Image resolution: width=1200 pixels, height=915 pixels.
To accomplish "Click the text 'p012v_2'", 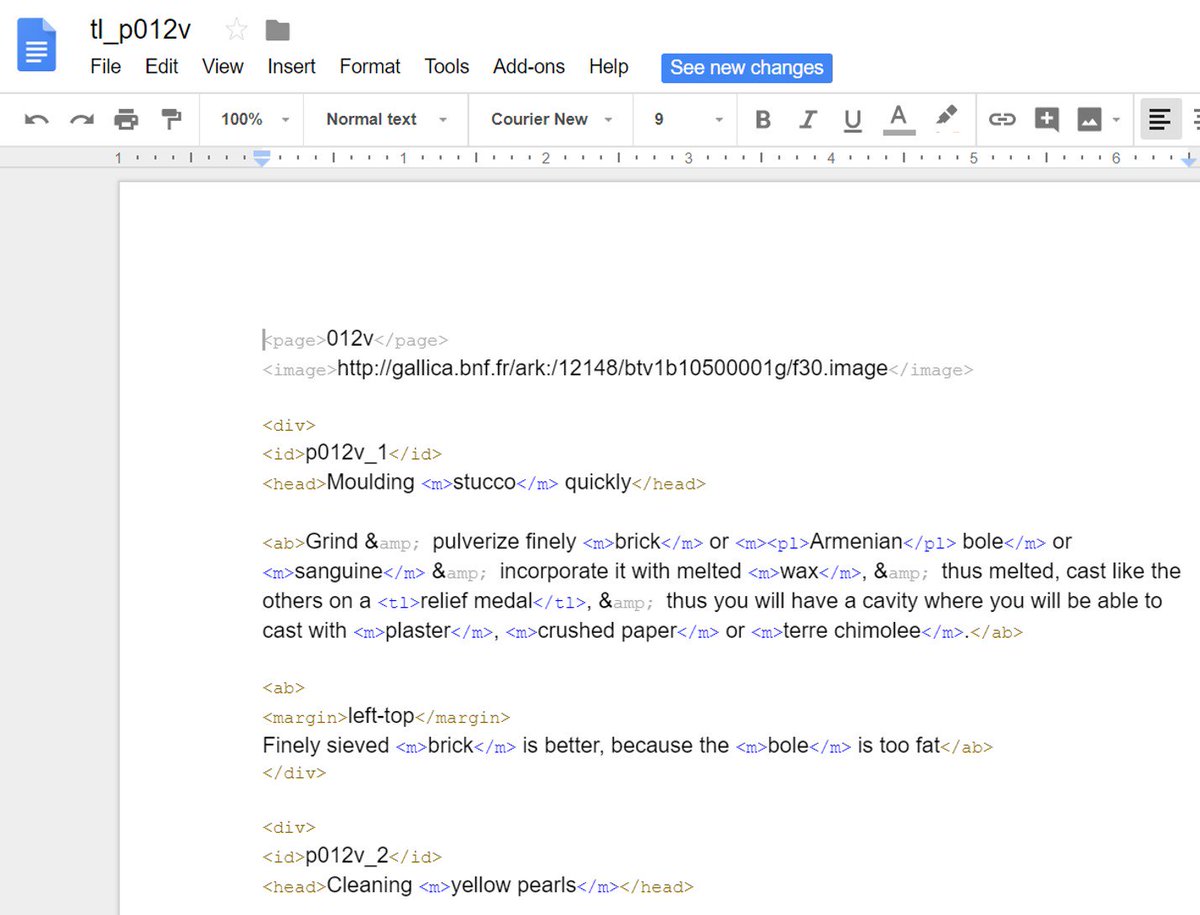I will click(x=347, y=856).
